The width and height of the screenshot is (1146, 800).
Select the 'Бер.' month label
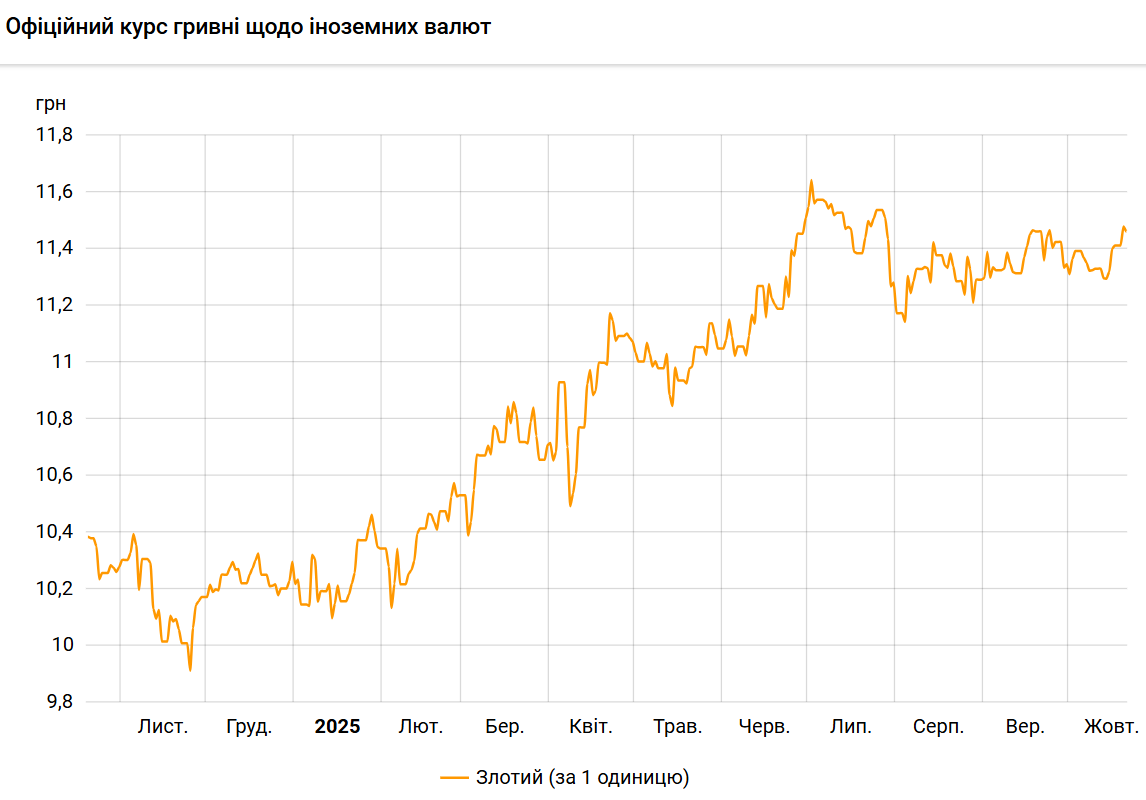click(505, 727)
